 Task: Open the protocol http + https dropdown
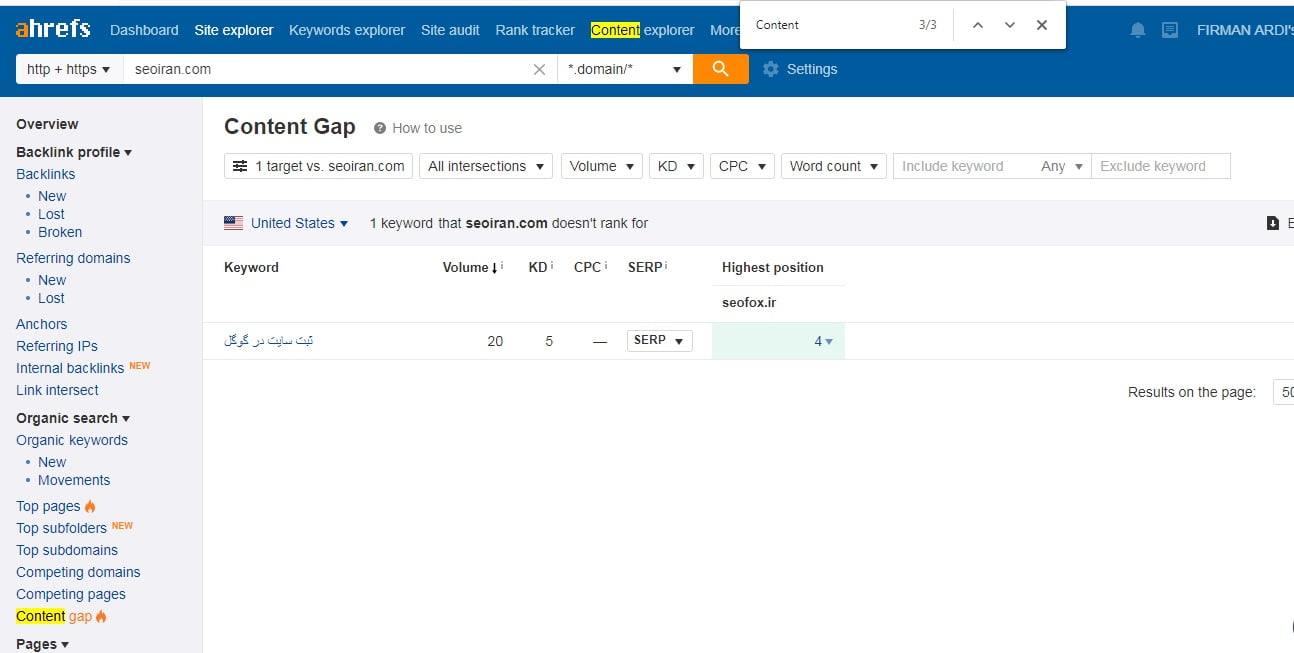69,69
